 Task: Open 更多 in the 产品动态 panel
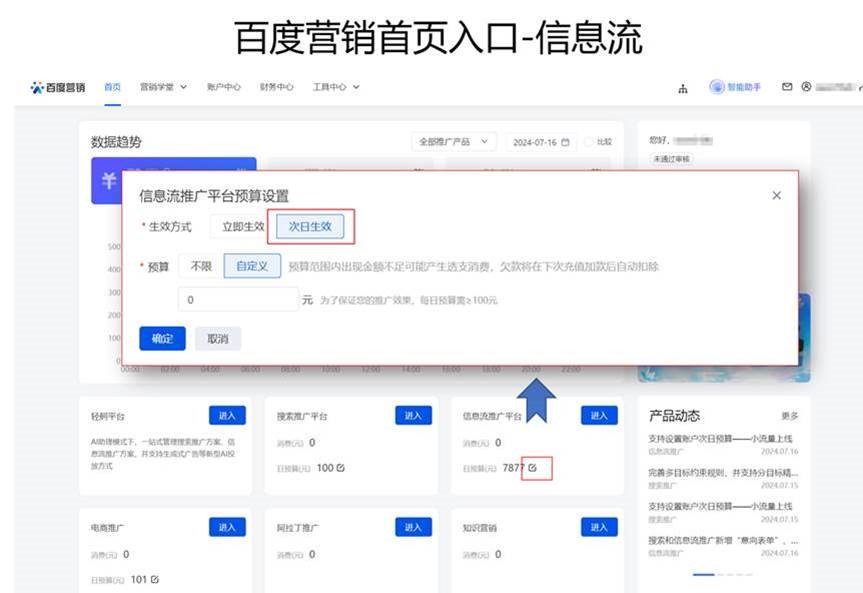(790, 416)
